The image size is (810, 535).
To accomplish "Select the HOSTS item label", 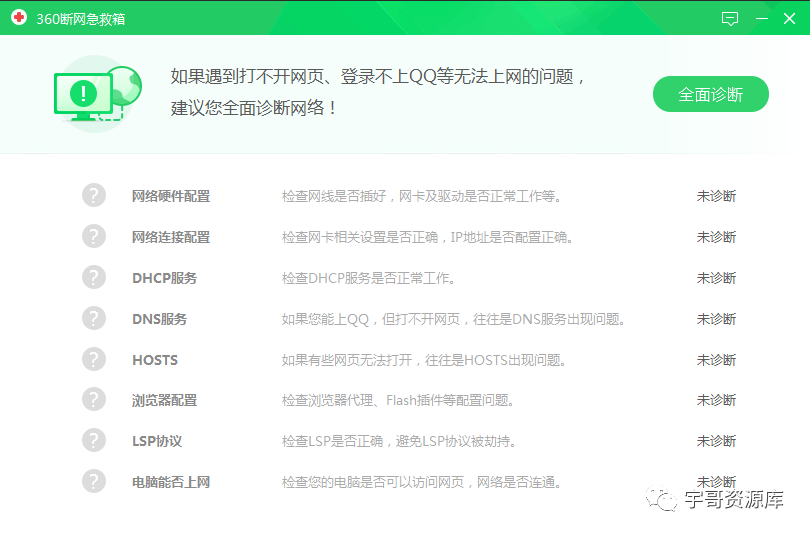I will click(x=155, y=360).
